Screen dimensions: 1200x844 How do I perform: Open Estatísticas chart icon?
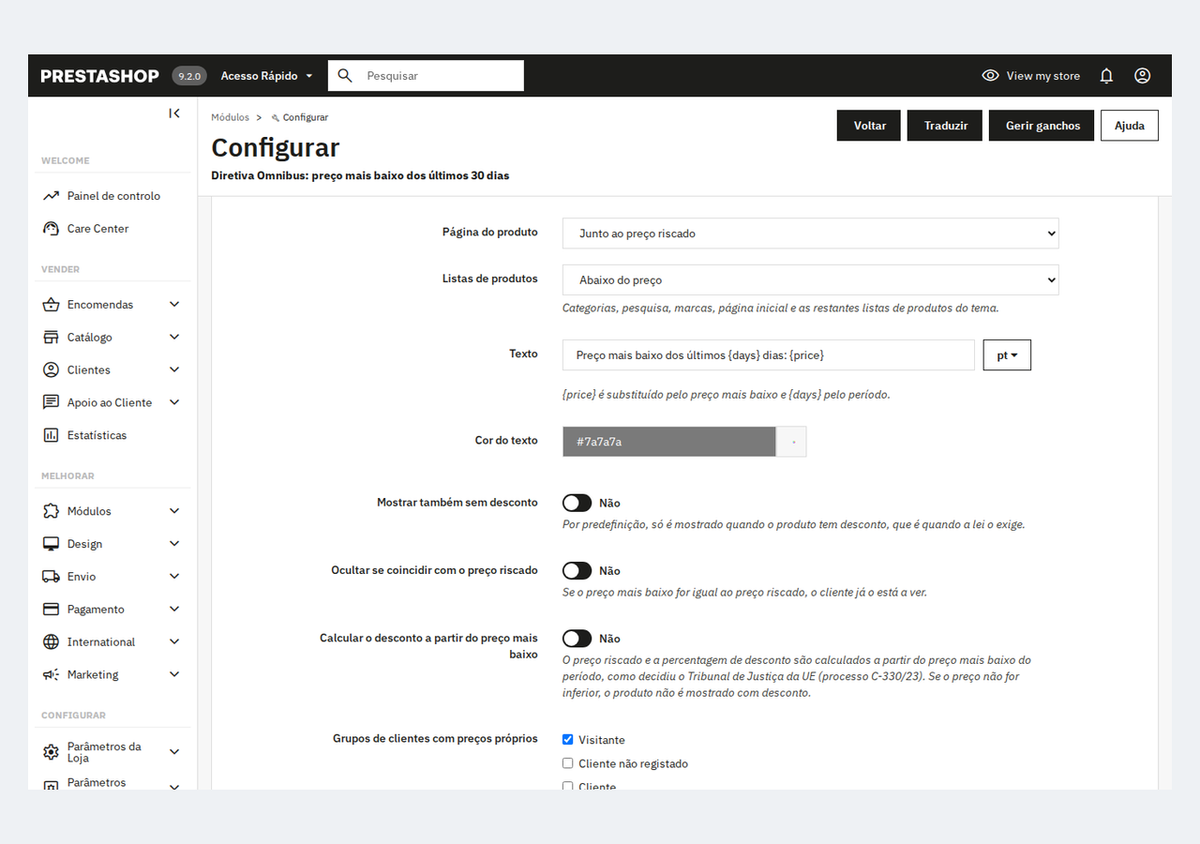point(51,435)
